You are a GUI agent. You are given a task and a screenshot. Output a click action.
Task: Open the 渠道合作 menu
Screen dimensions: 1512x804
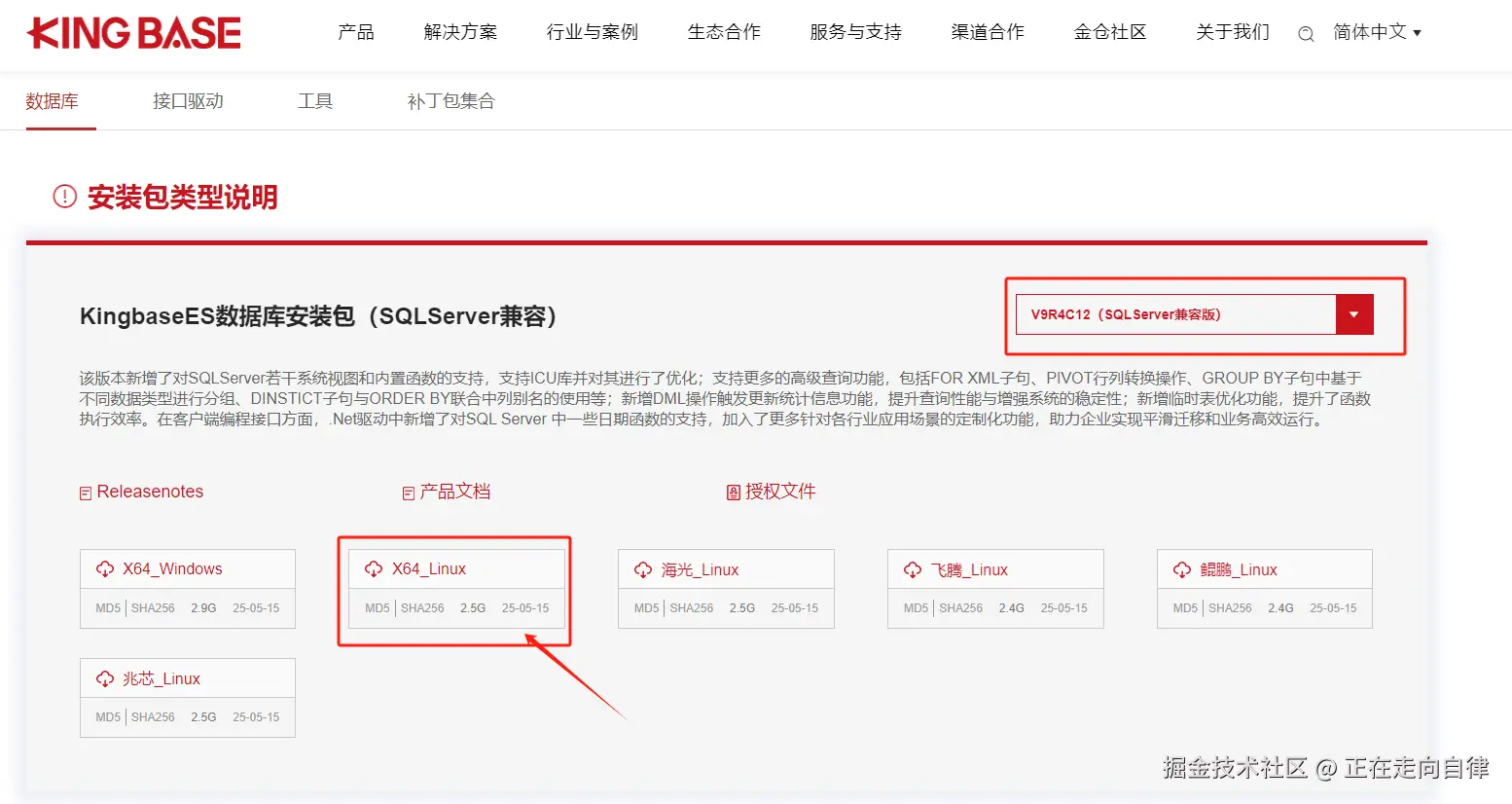[x=988, y=32]
